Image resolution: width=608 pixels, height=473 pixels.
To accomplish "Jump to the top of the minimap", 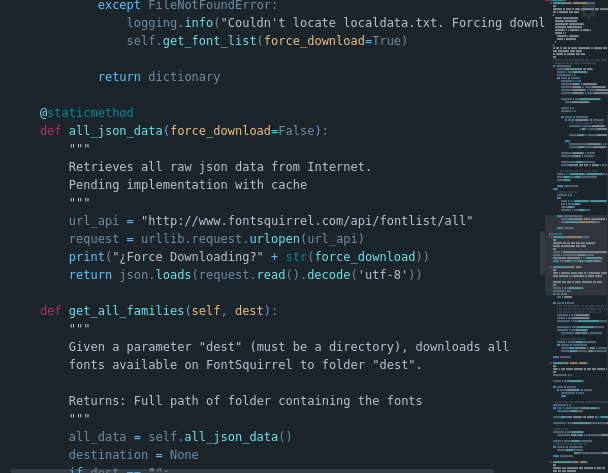I will click(x=578, y=4).
